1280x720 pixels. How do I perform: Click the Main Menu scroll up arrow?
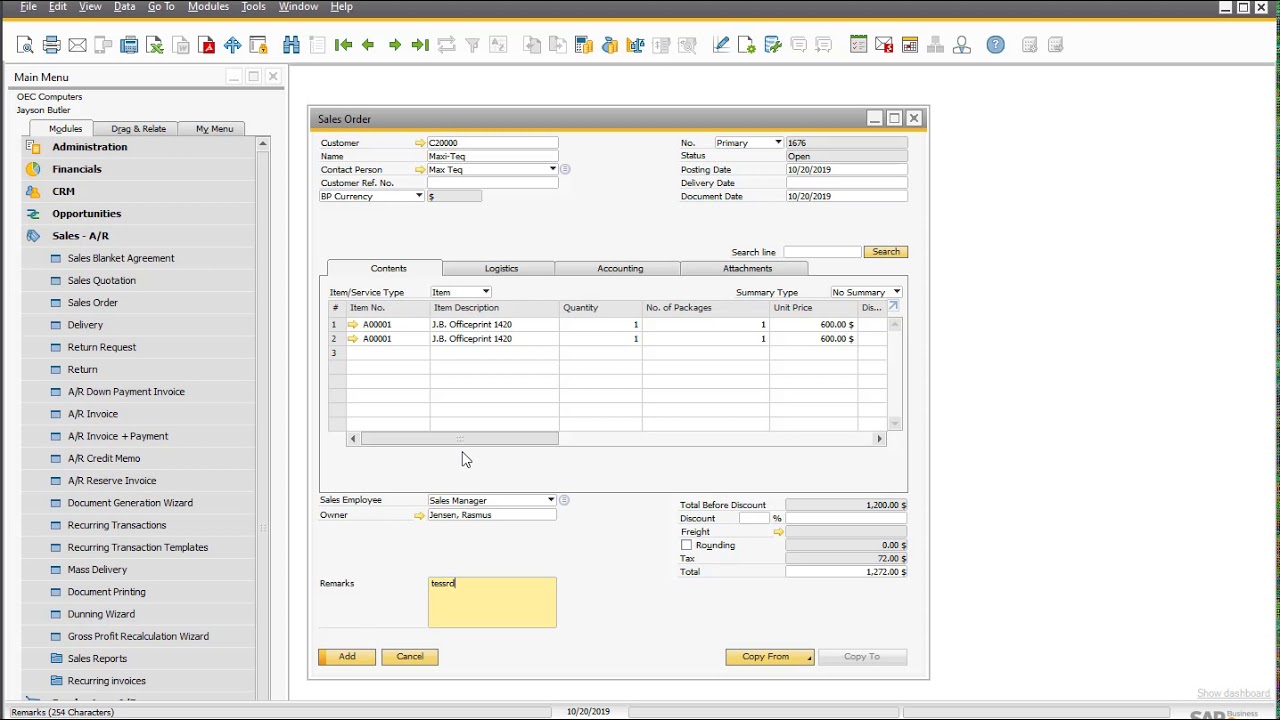click(x=263, y=145)
